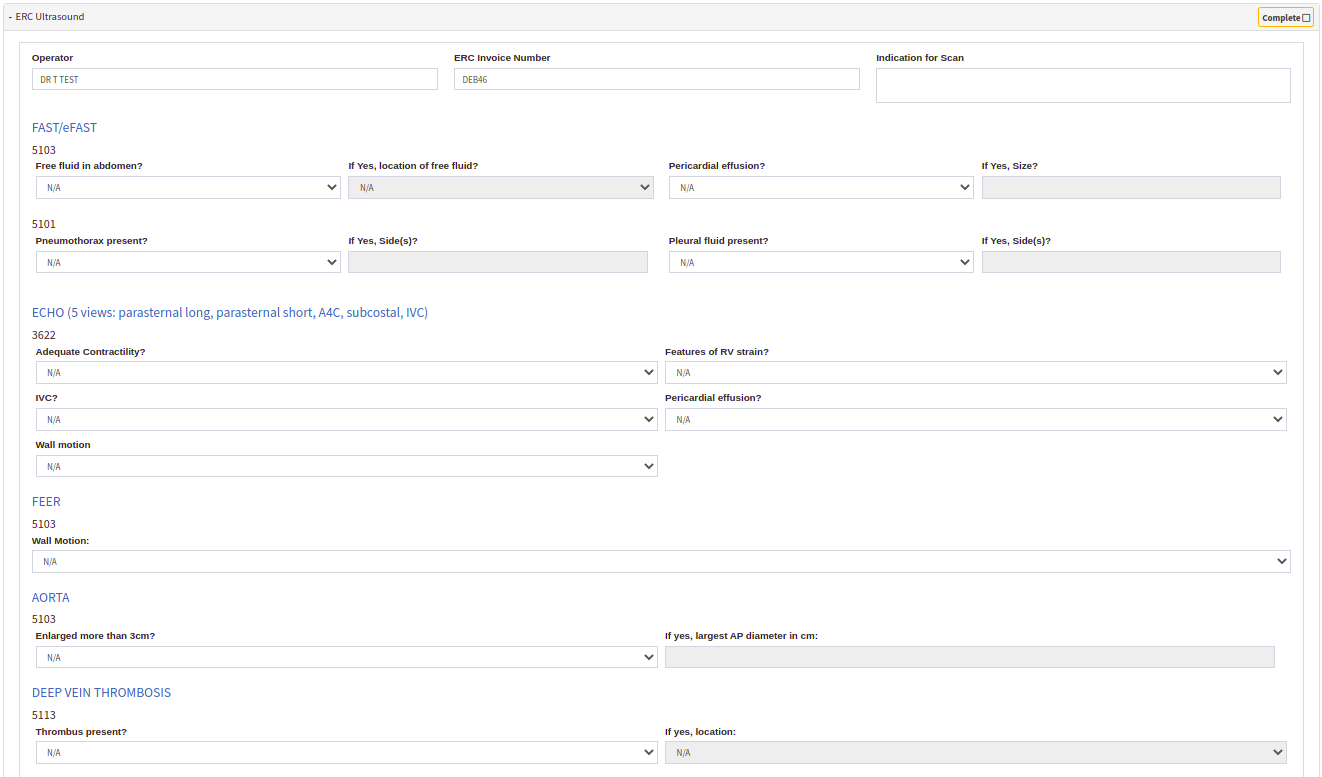
Task: Click the Operator input field
Action: click(x=234, y=79)
